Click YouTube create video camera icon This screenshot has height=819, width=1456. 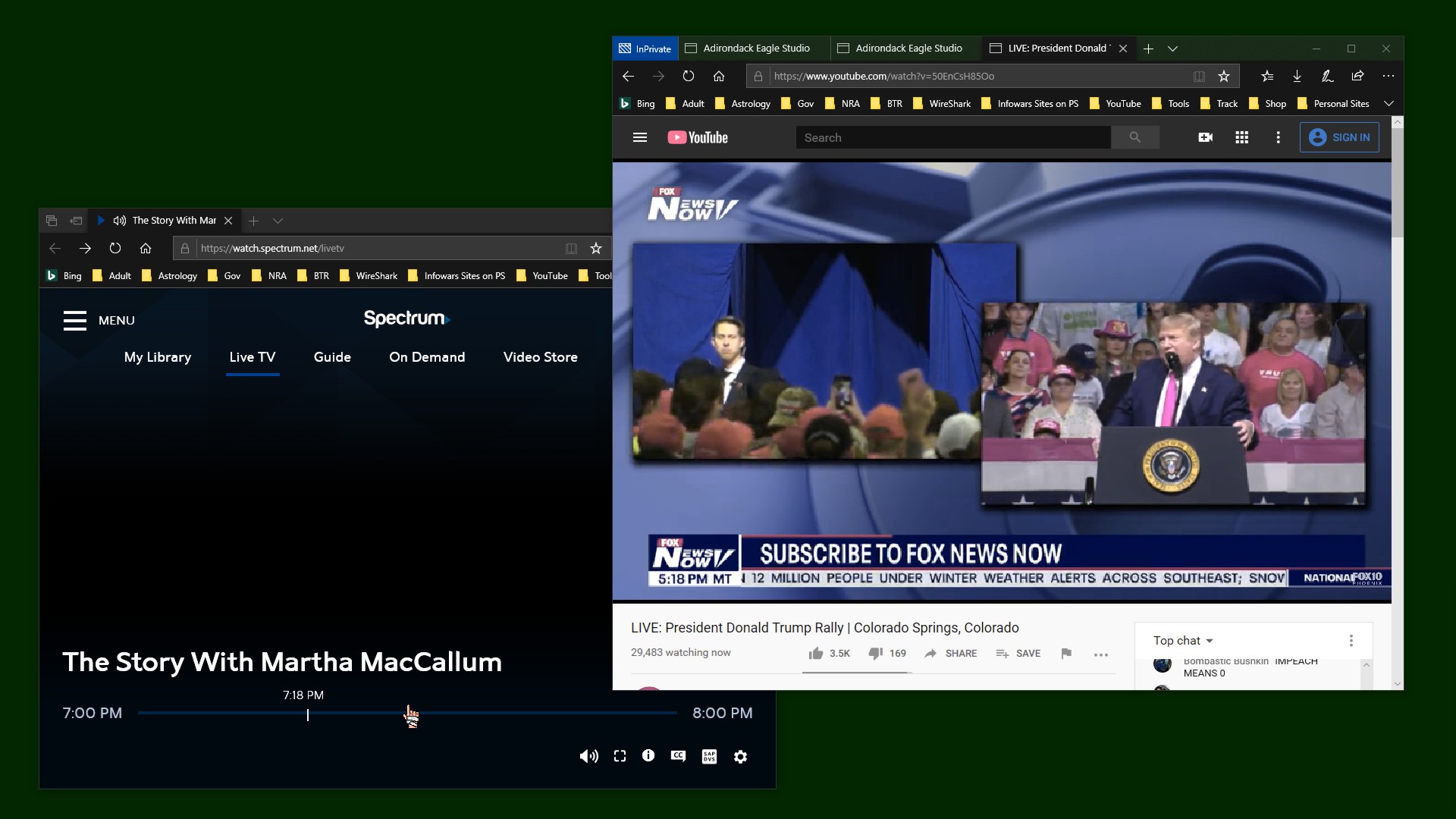[1205, 137]
